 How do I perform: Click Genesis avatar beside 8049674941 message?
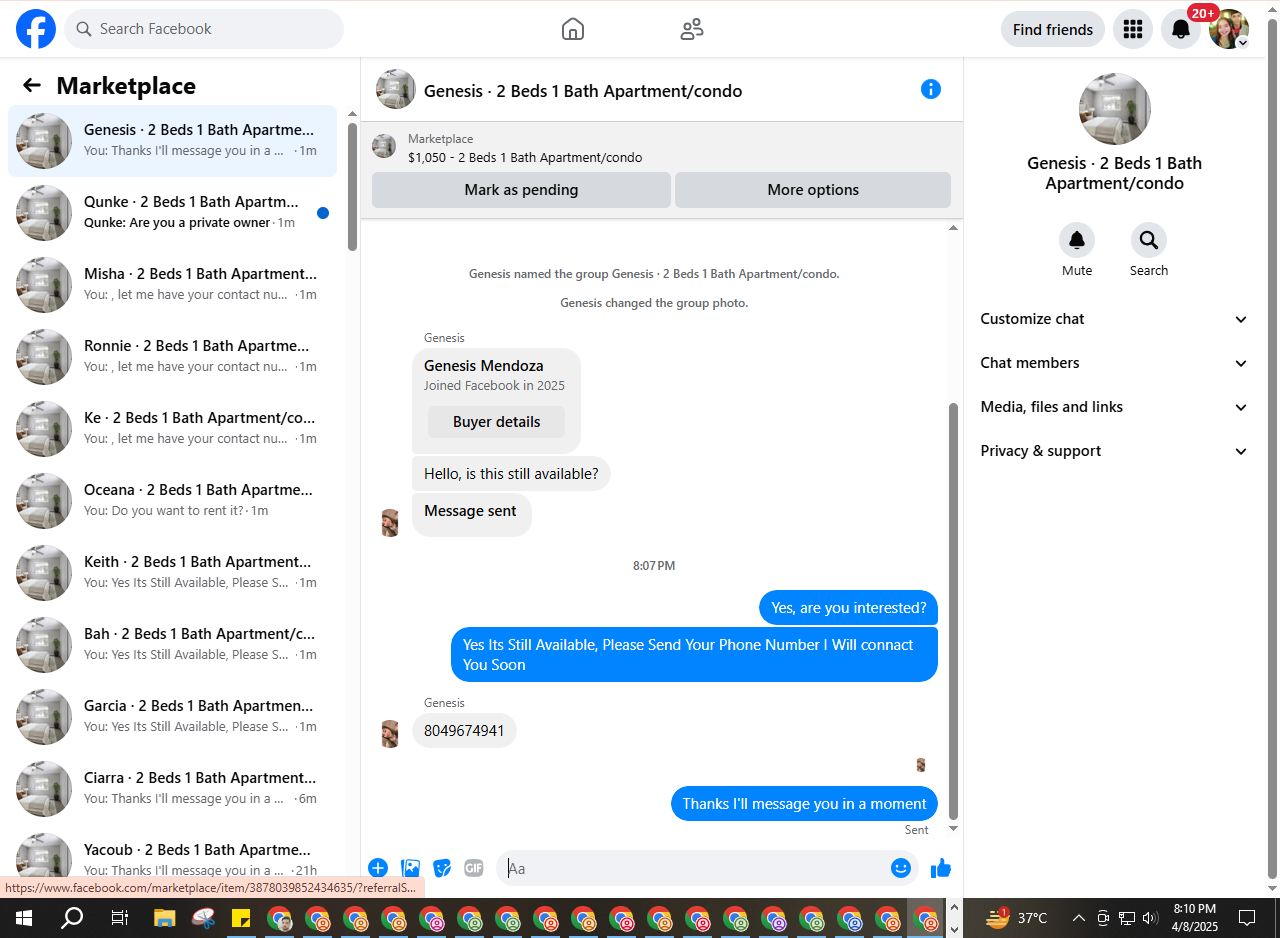coord(390,733)
